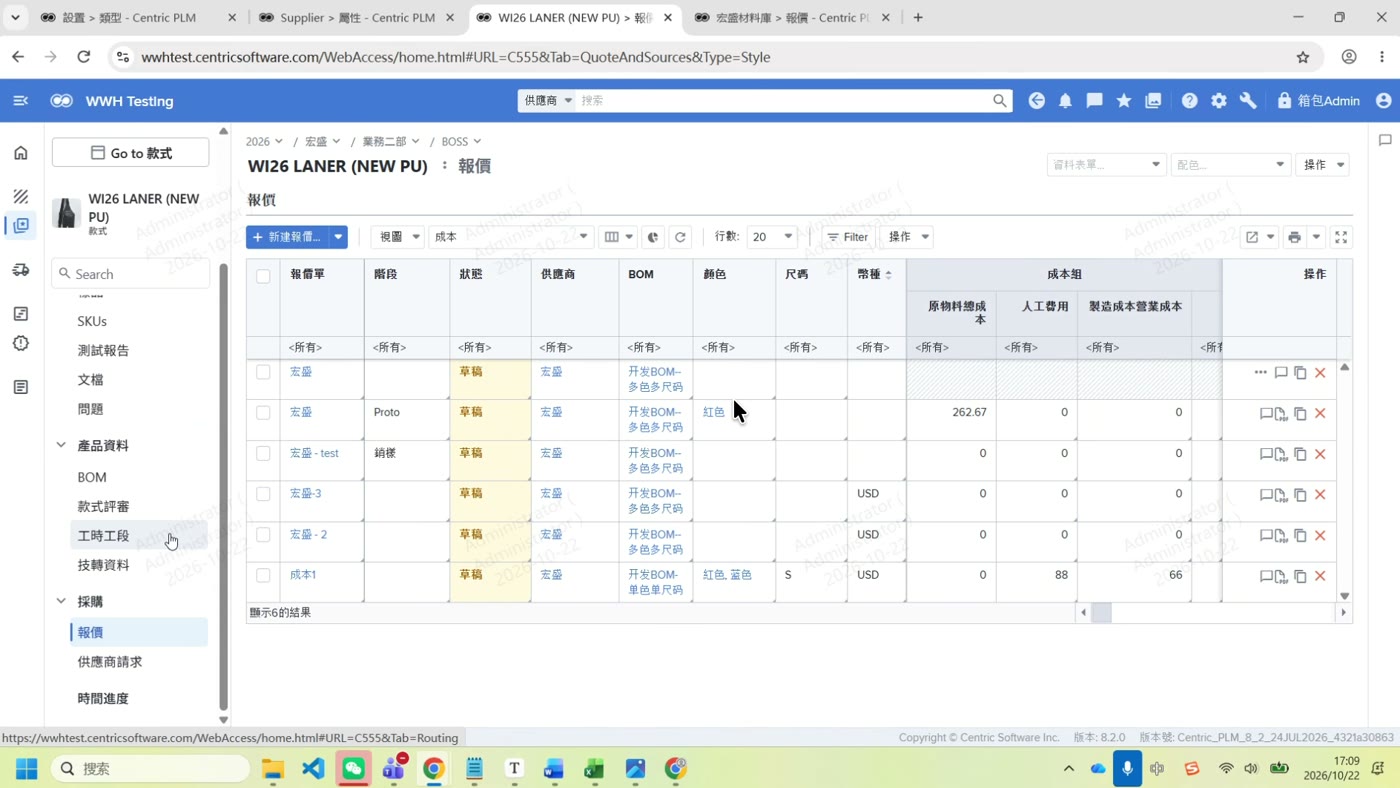Open the 成本 view selector dropdown
Image resolution: width=1400 pixels, height=788 pixels.
(511, 237)
